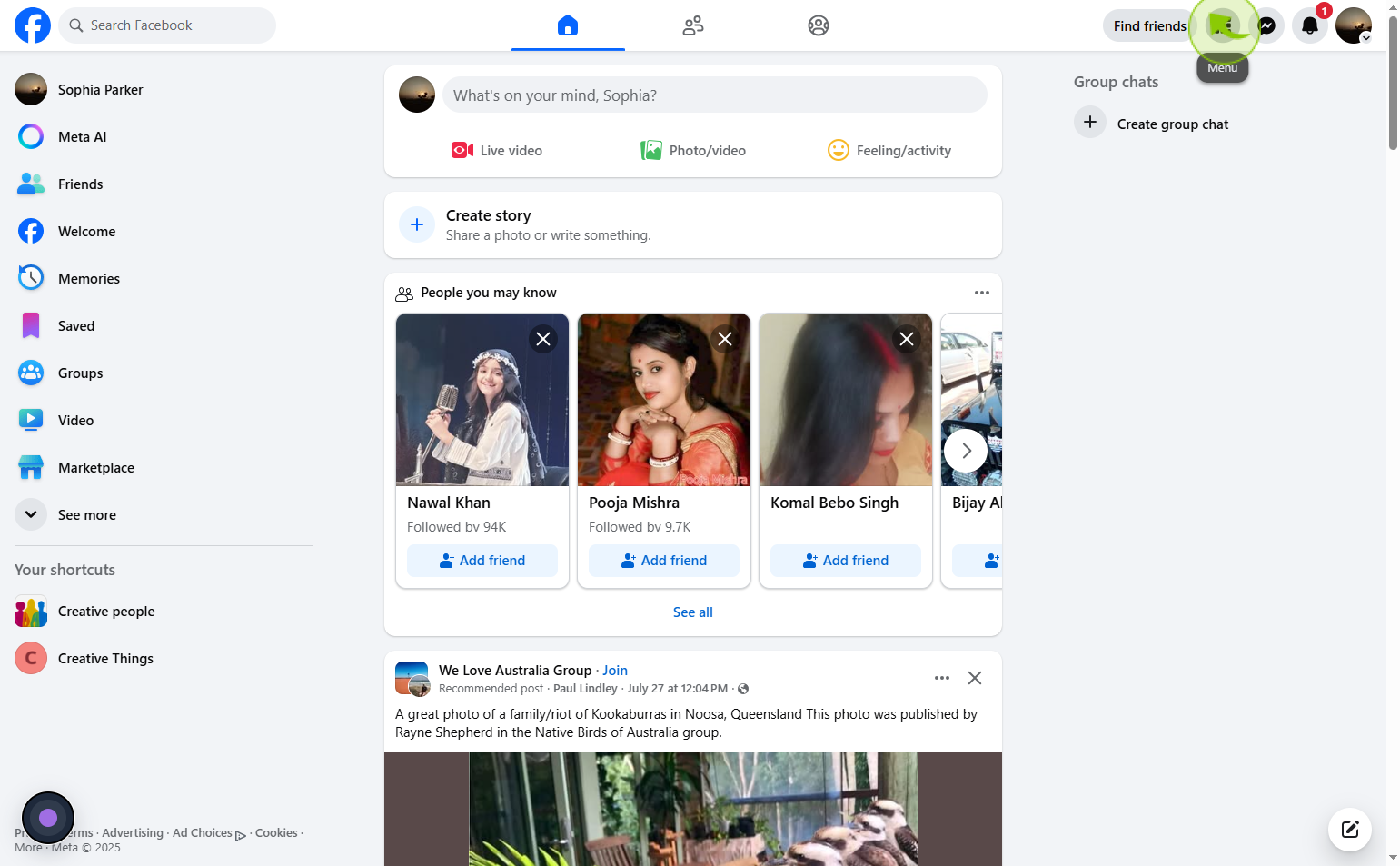Add Nawal Khan as friend

click(482, 561)
